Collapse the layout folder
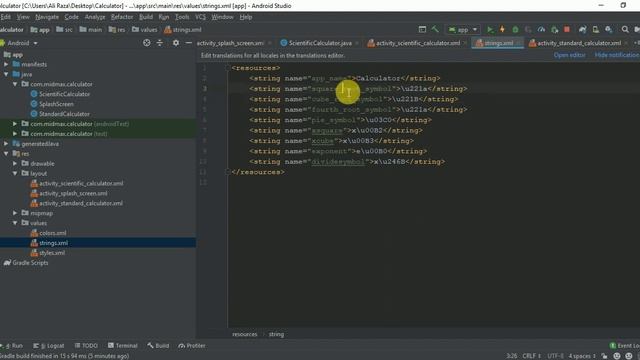Screen dimensions: 640x360 coord(15,173)
